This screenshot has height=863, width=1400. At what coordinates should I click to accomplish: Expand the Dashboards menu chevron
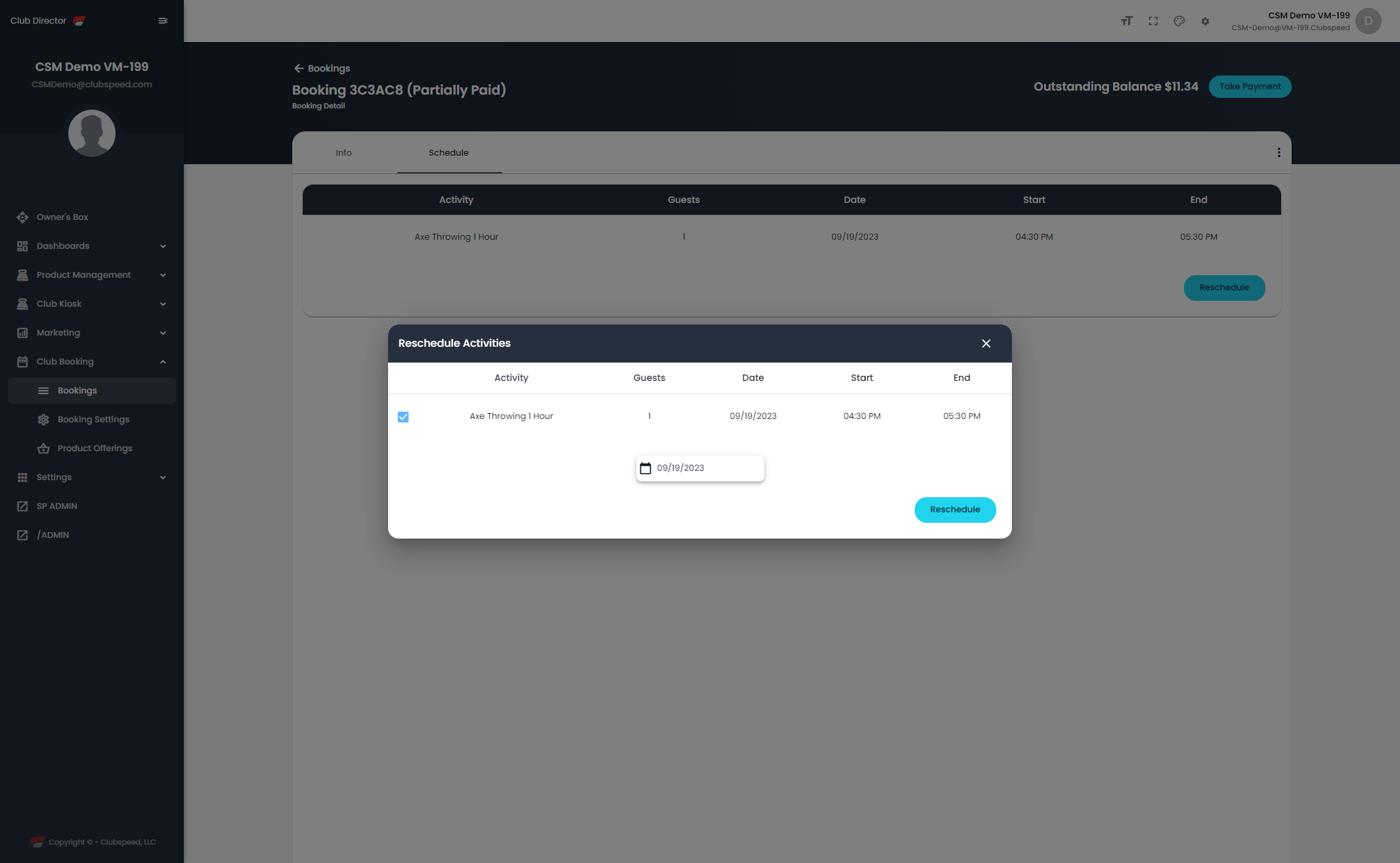pos(163,246)
